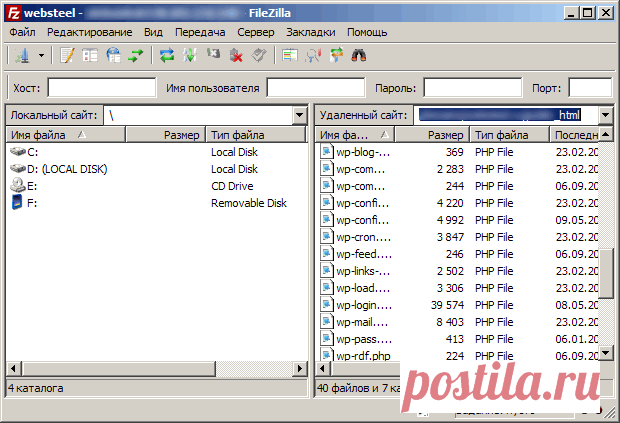Open the Site Manager icon
Viewport: 620px width, 423px height.
pyautogui.click(x=22, y=55)
